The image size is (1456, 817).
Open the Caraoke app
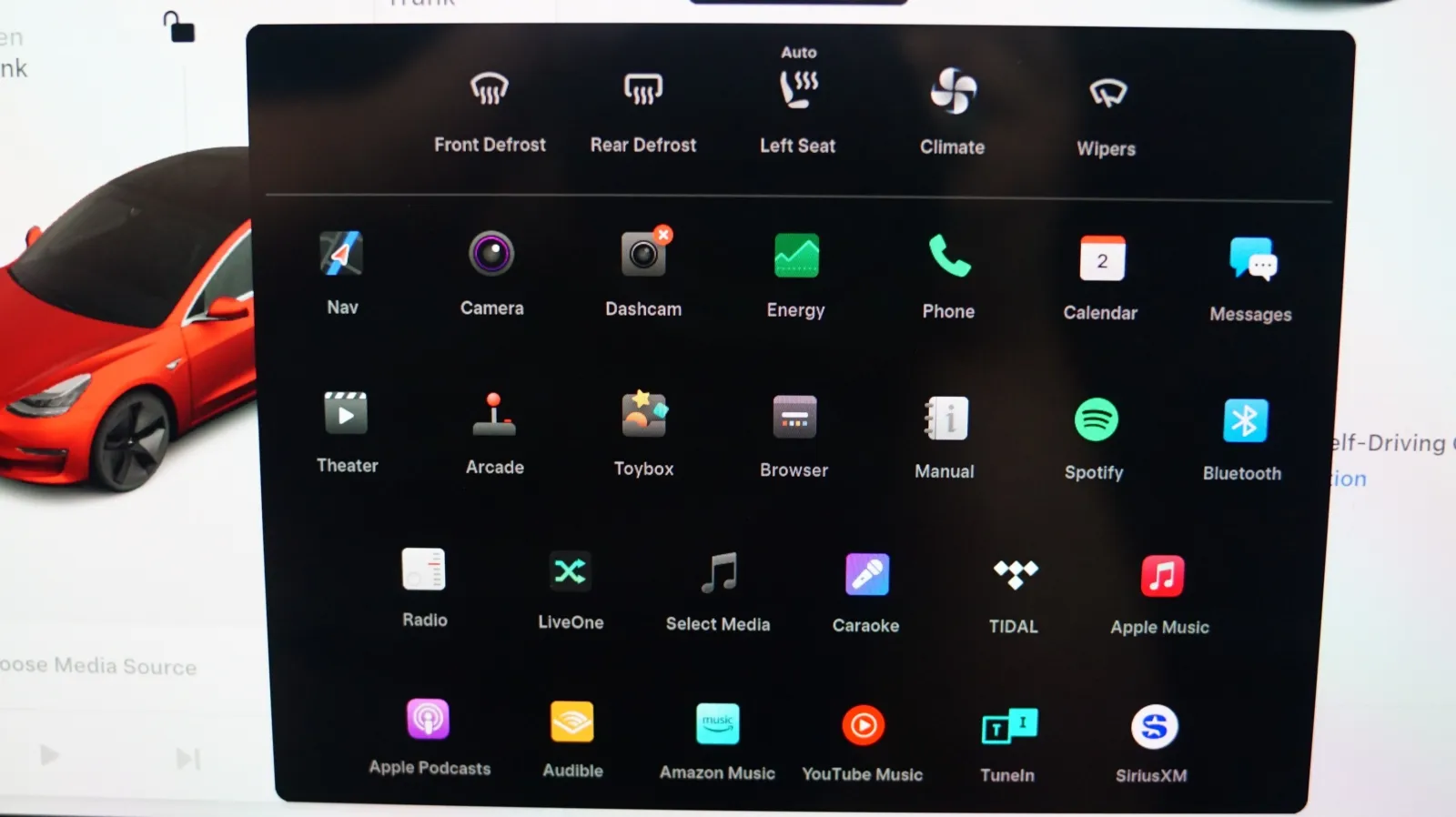click(x=866, y=575)
